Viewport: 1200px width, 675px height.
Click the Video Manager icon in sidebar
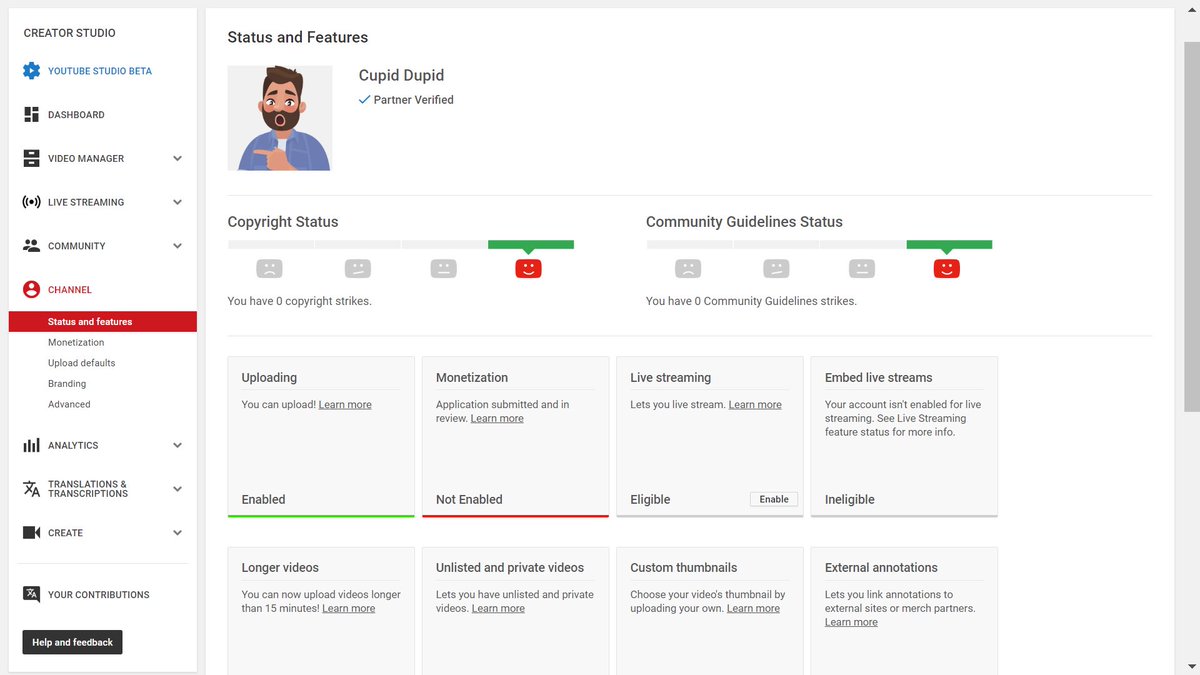coord(31,158)
